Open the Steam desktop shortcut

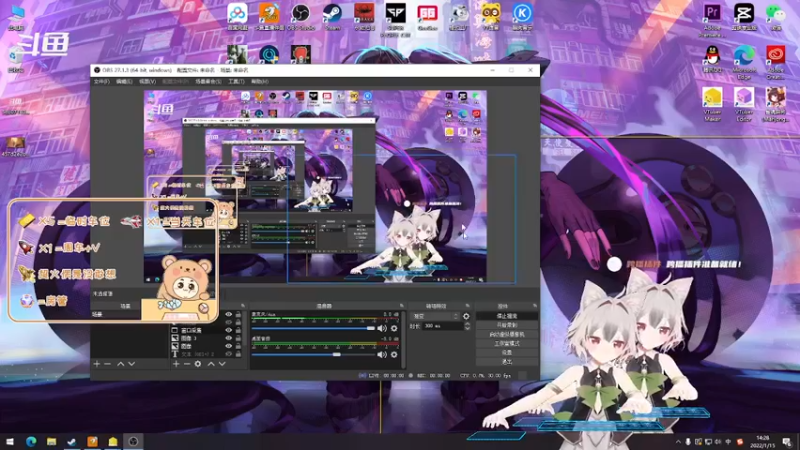(x=332, y=16)
